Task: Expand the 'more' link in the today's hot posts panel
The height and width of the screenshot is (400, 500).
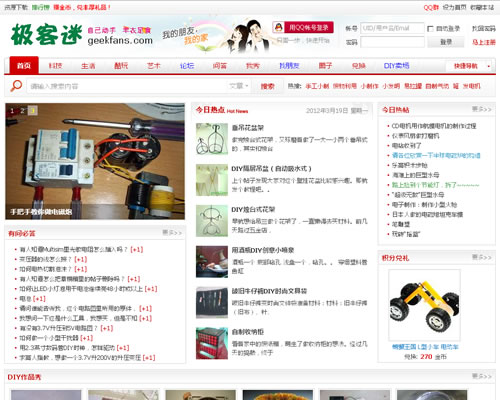Action: pos(481,109)
